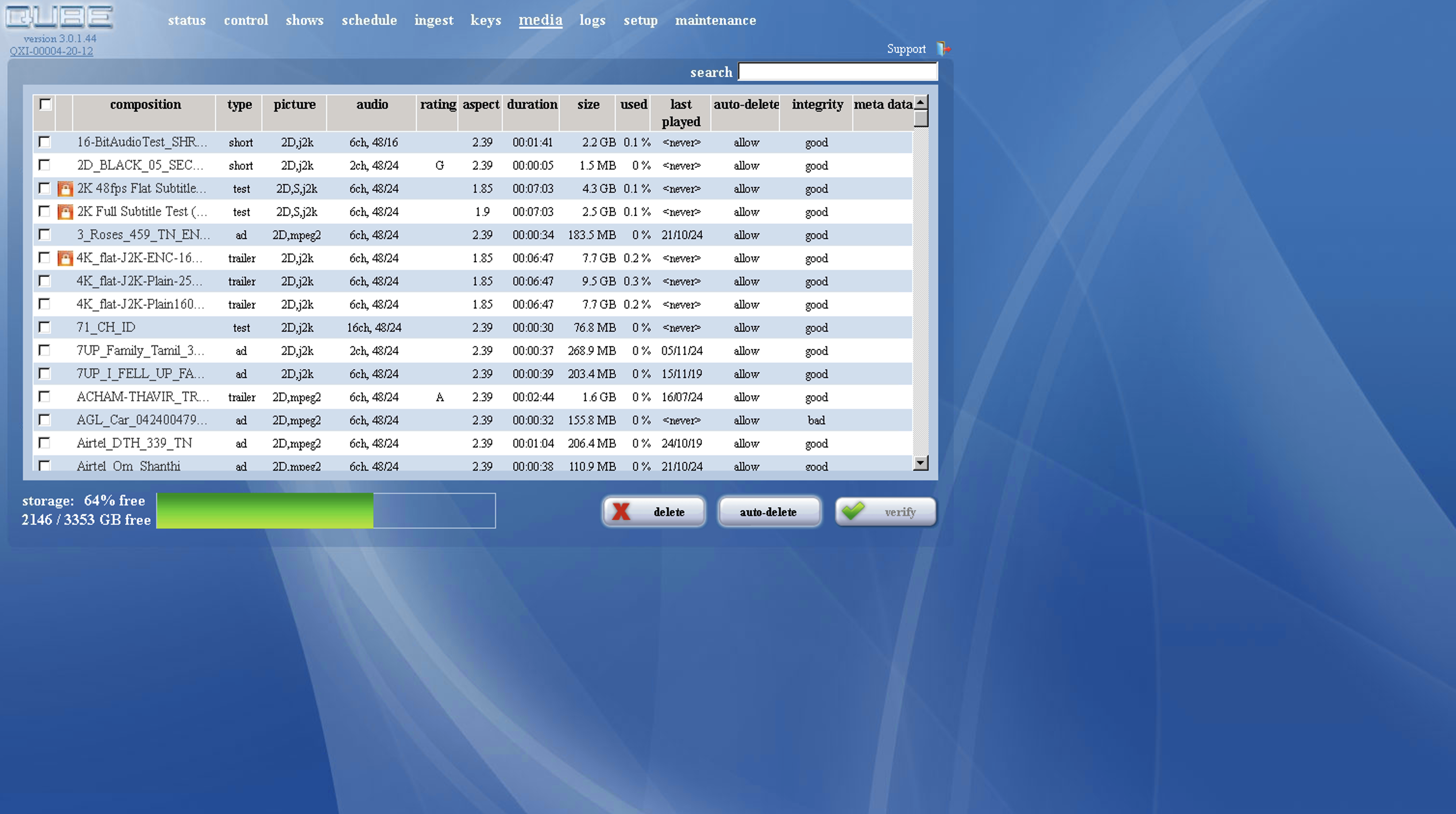The width and height of the screenshot is (1456, 814).
Task: Check the ACHAM-THAVIR_TR row checkbox
Action: [44, 396]
